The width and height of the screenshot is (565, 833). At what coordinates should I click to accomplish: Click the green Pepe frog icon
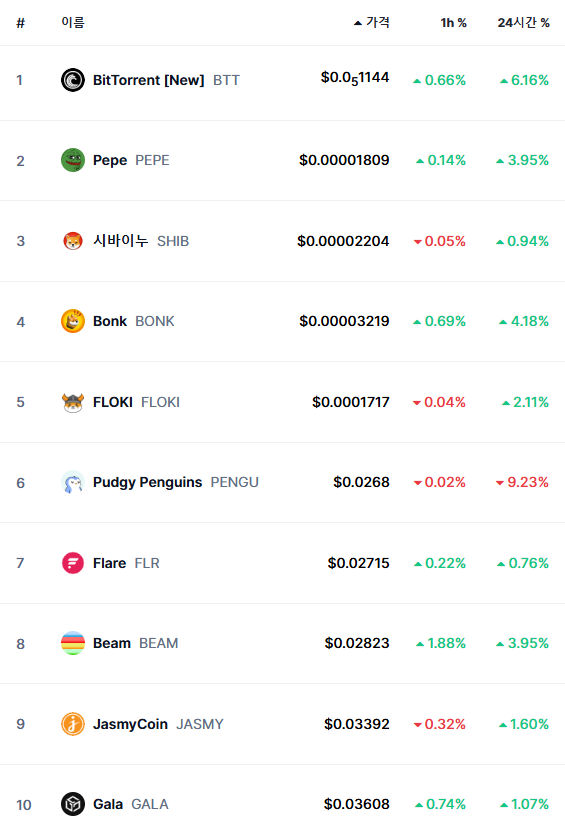pyautogui.click(x=73, y=160)
